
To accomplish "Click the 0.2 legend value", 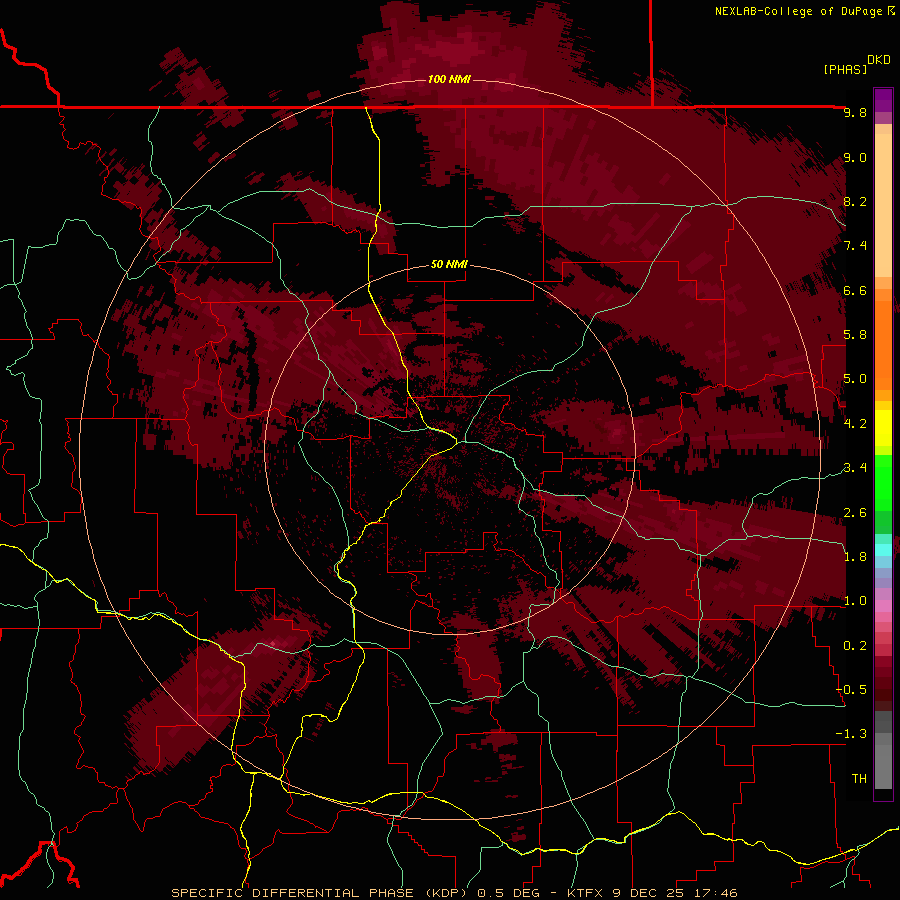I will click(x=855, y=646).
